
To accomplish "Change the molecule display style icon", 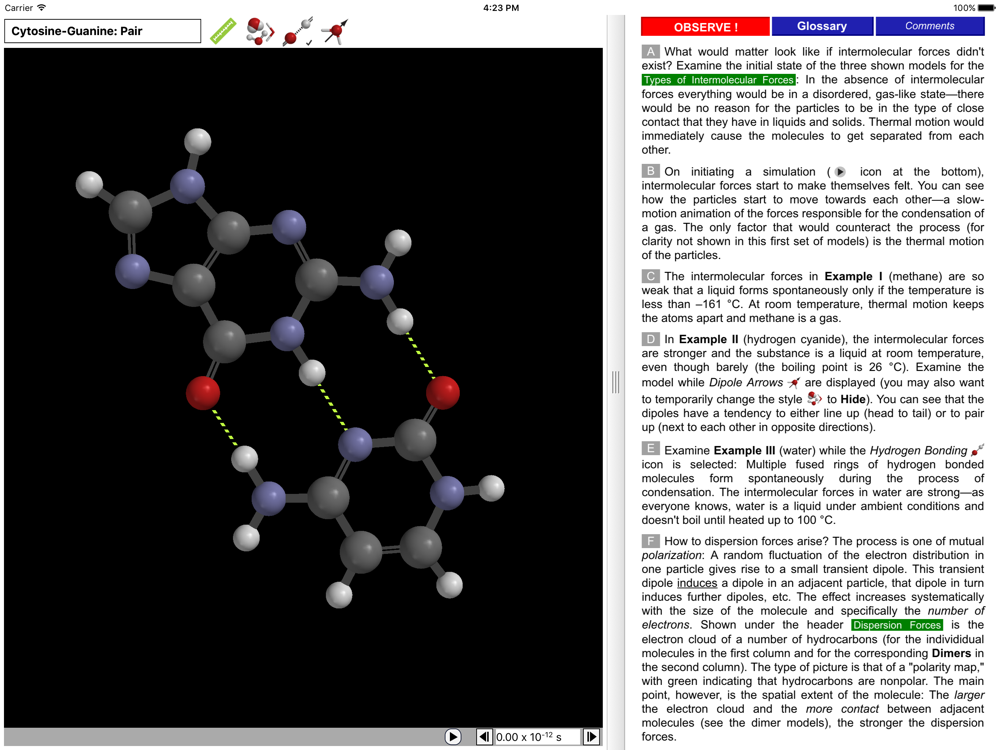I will (260, 30).
